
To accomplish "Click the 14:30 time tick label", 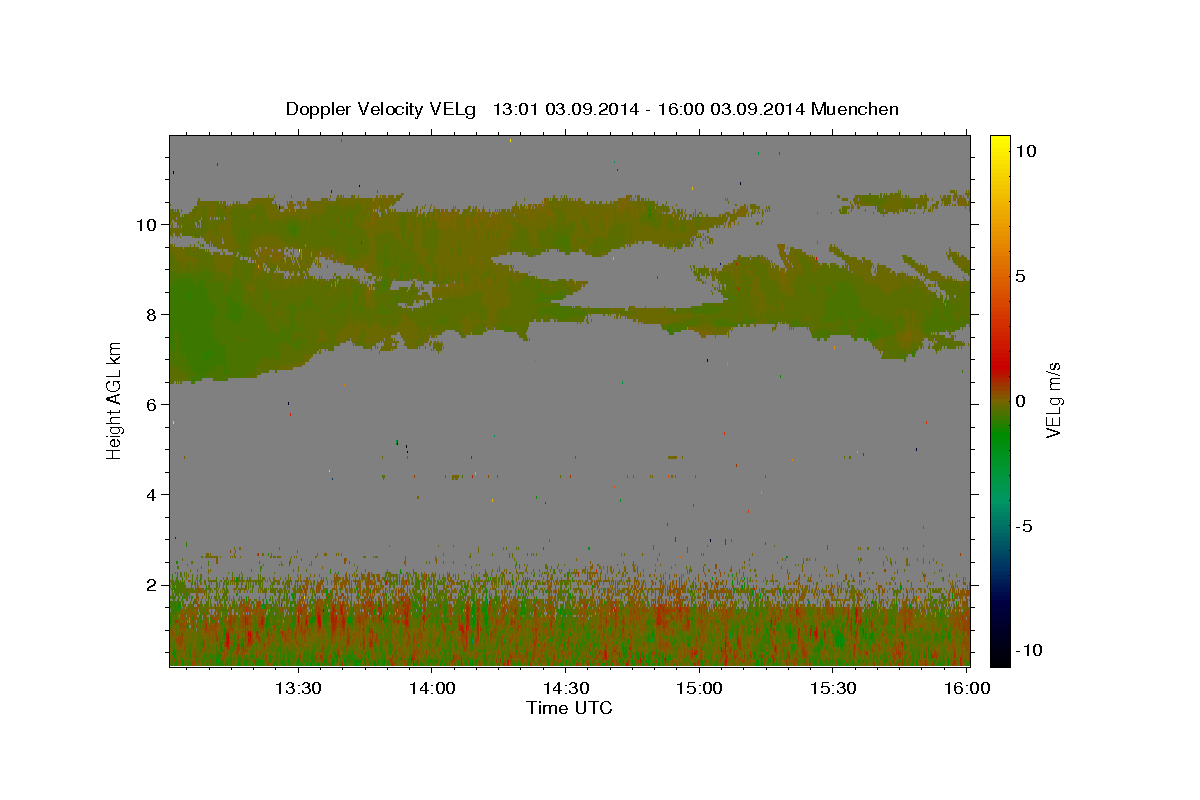I will click(565, 688).
